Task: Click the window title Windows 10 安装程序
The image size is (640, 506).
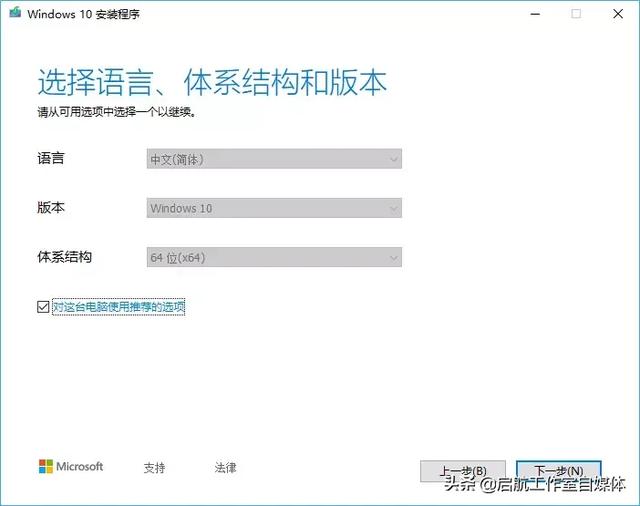Action: [x=84, y=14]
